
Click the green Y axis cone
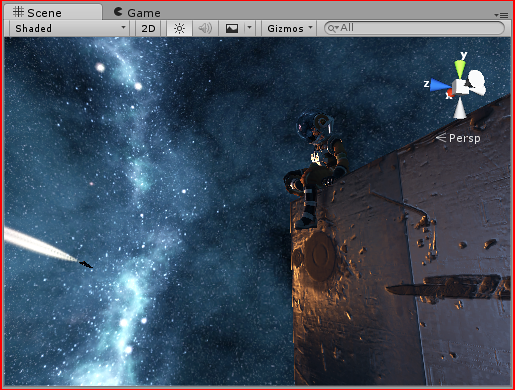click(x=460, y=69)
